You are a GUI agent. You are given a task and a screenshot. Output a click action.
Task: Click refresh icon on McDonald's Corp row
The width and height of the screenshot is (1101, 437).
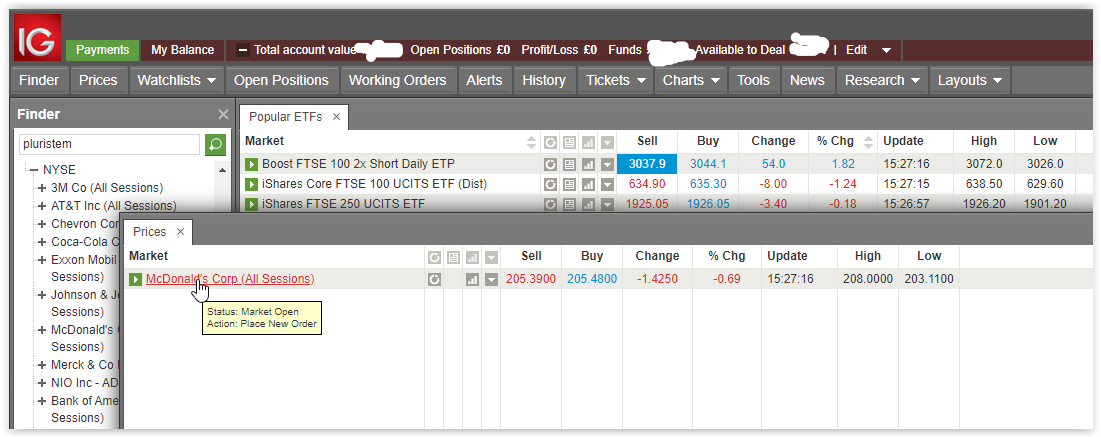point(435,280)
